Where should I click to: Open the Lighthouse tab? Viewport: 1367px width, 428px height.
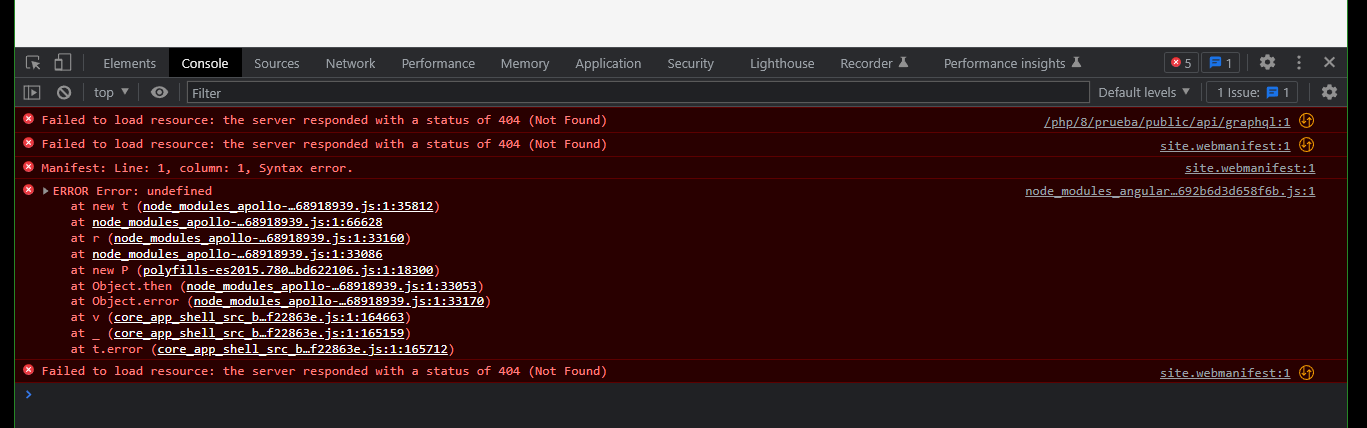point(782,63)
